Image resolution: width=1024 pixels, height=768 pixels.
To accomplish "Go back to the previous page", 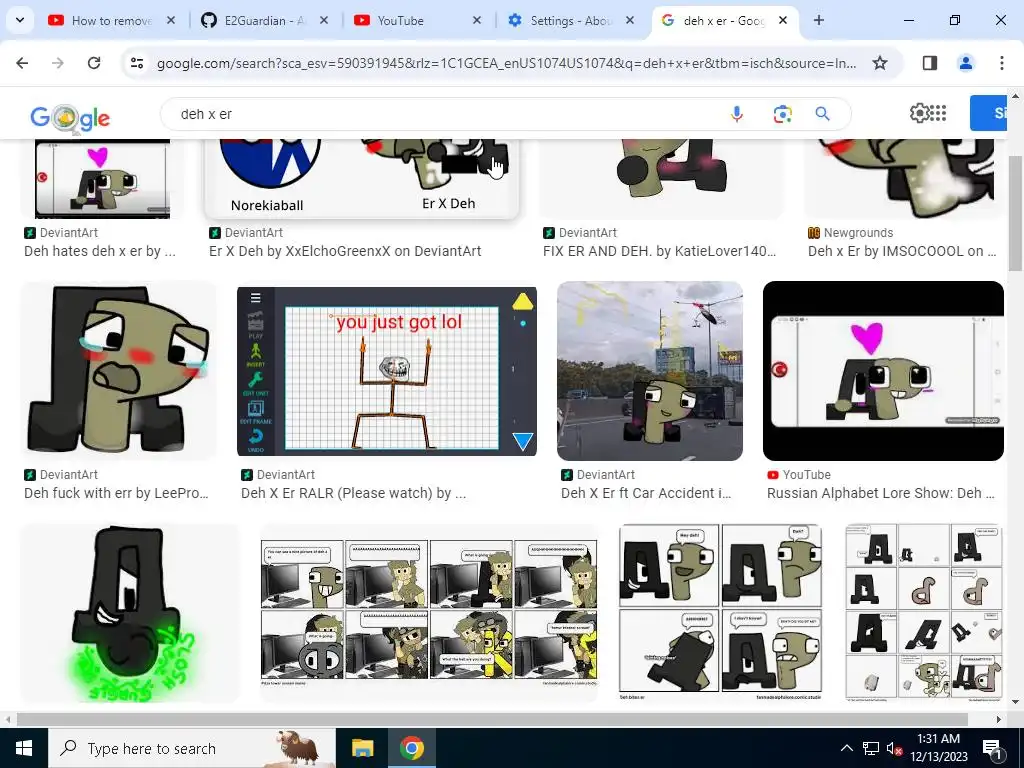I will pos(22,63).
